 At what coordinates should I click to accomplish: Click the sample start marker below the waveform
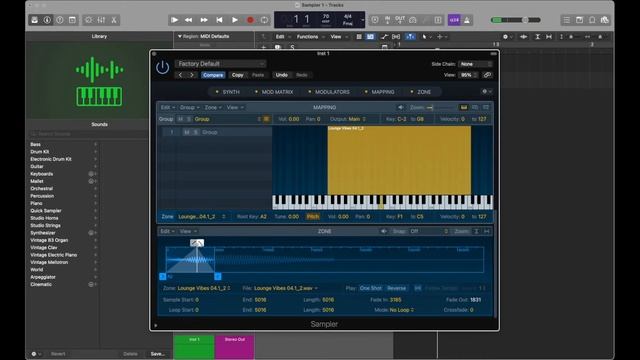coord(162,276)
